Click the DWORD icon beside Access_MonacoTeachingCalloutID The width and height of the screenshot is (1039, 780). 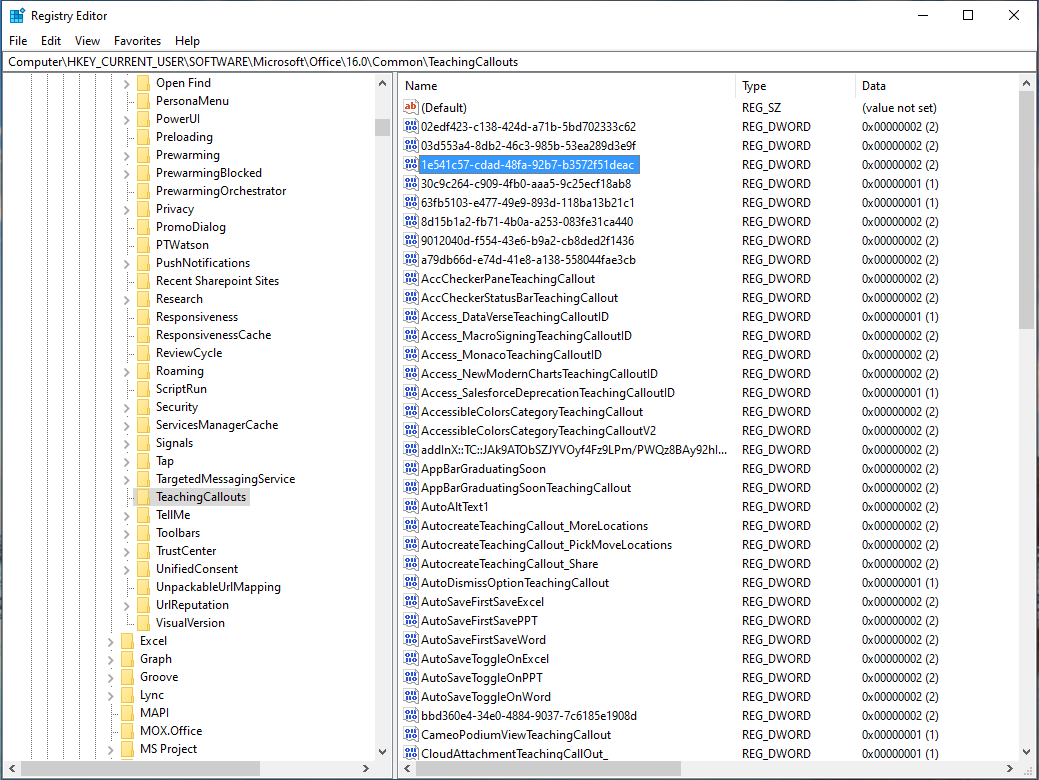point(411,355)
